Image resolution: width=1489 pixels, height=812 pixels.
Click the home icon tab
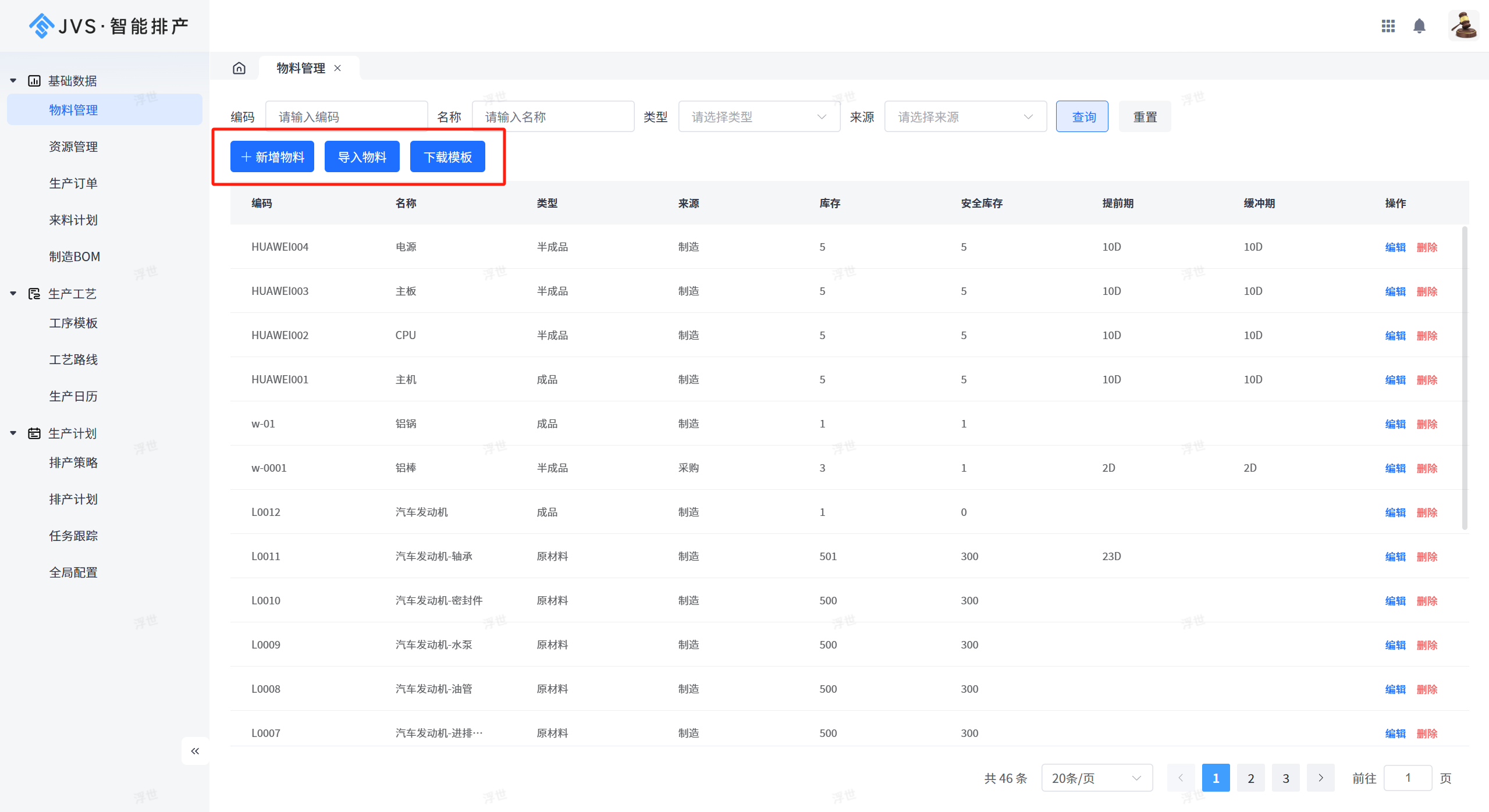point(239,68)
